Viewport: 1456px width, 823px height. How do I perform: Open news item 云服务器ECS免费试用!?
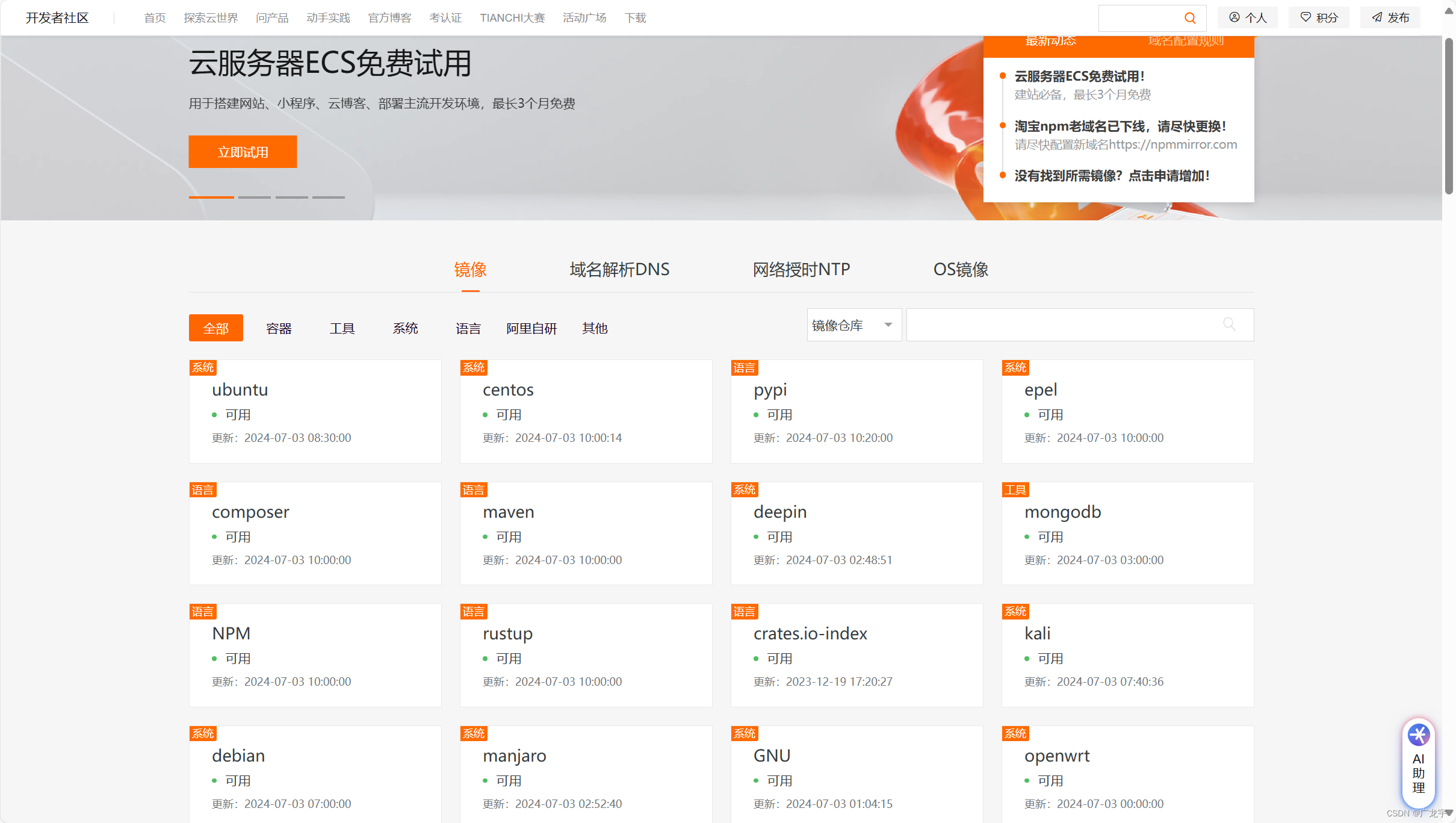(1079, 76)
